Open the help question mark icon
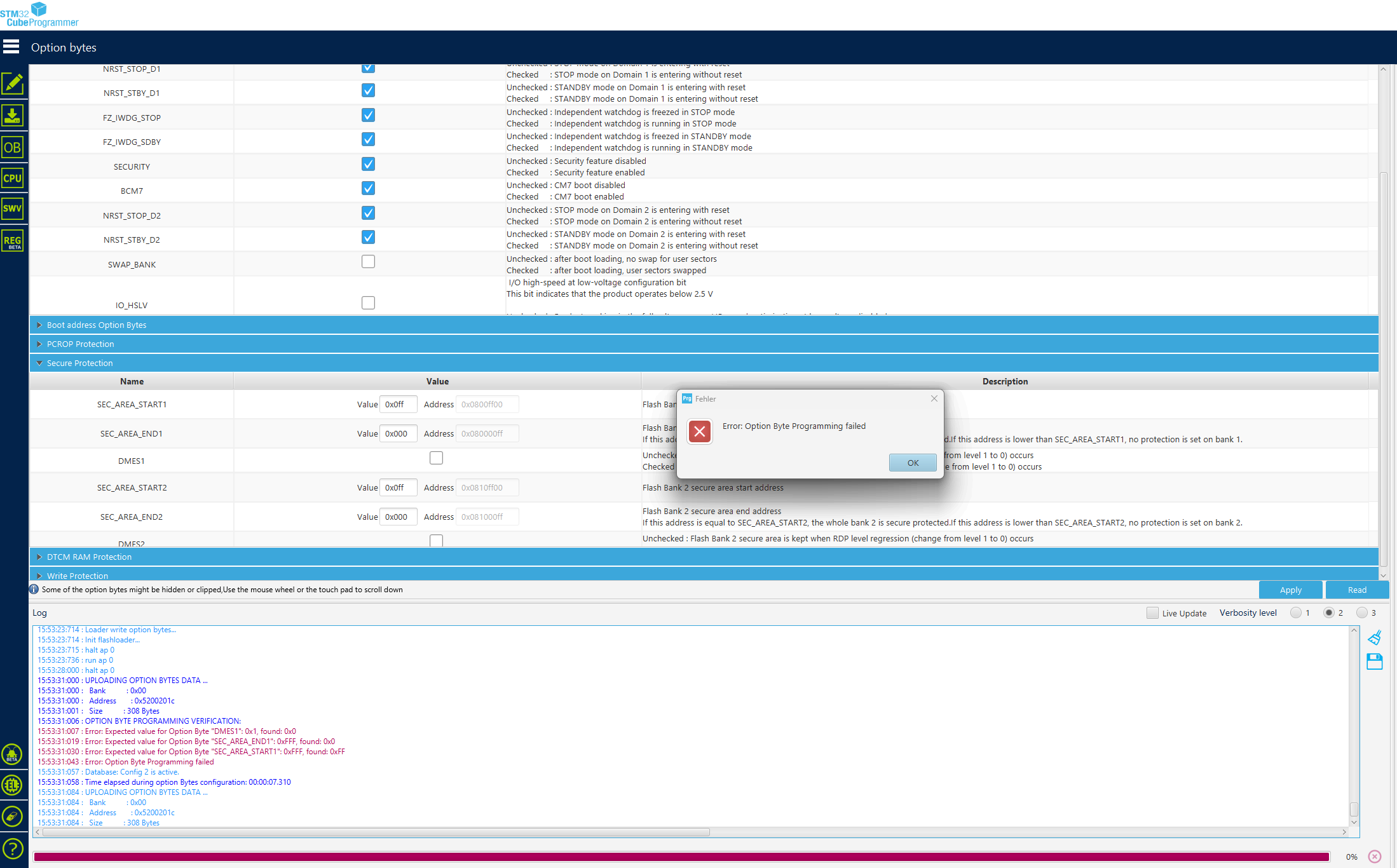 click(13, 848)
